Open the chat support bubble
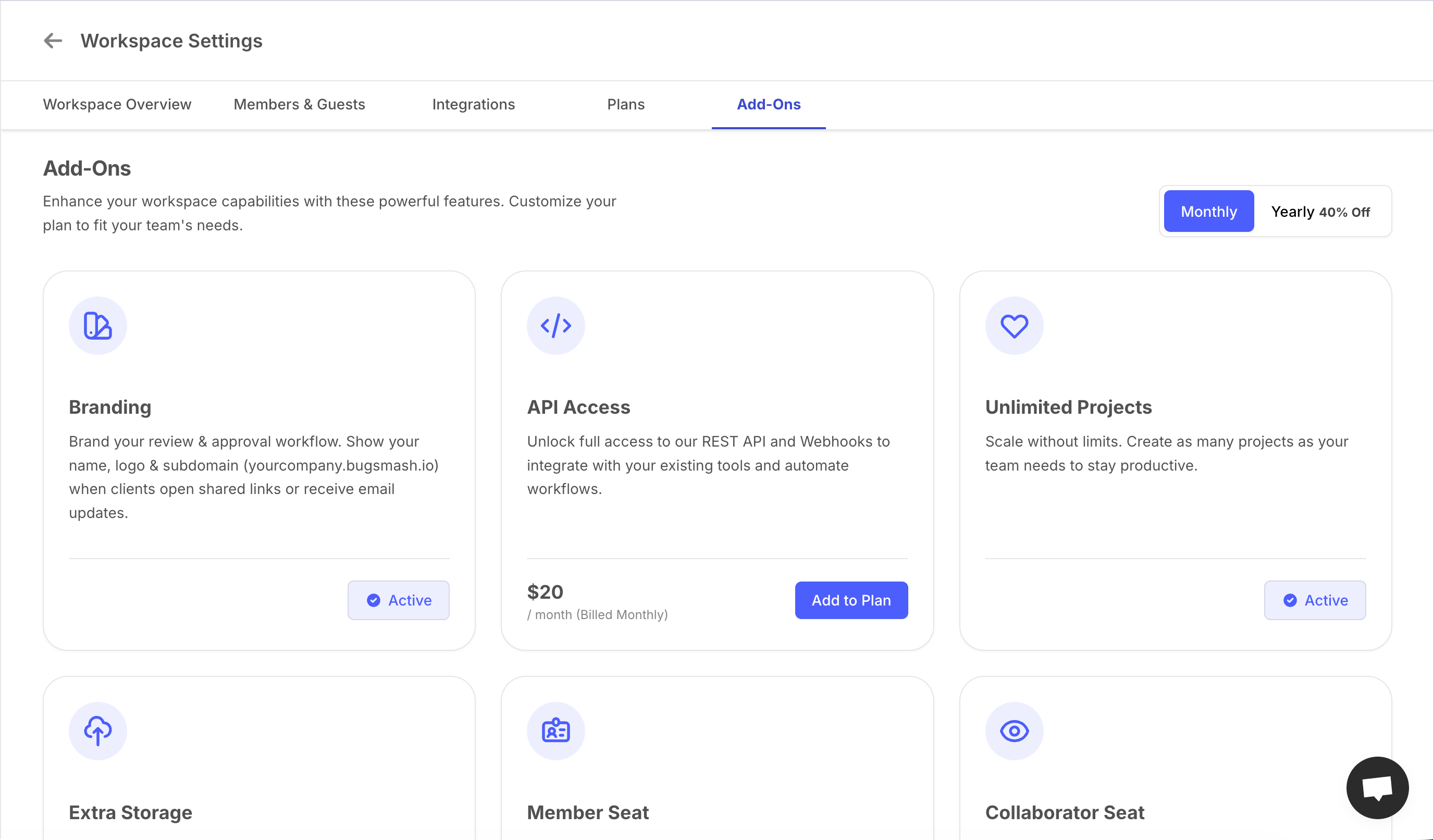The image size is (1433, 840). click(1377, 788)
